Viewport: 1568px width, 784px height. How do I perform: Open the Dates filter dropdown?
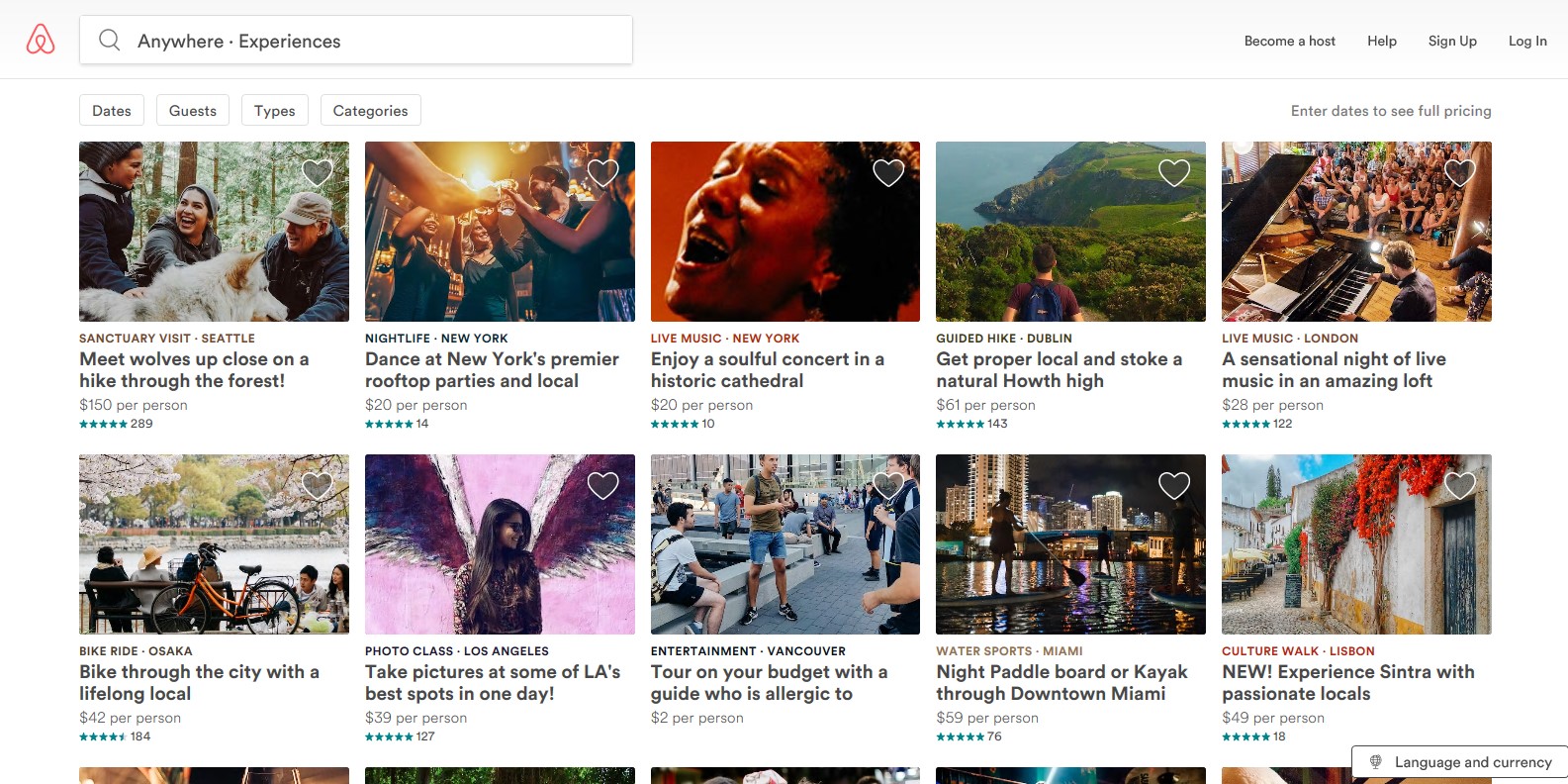click(x=112, y=111)
